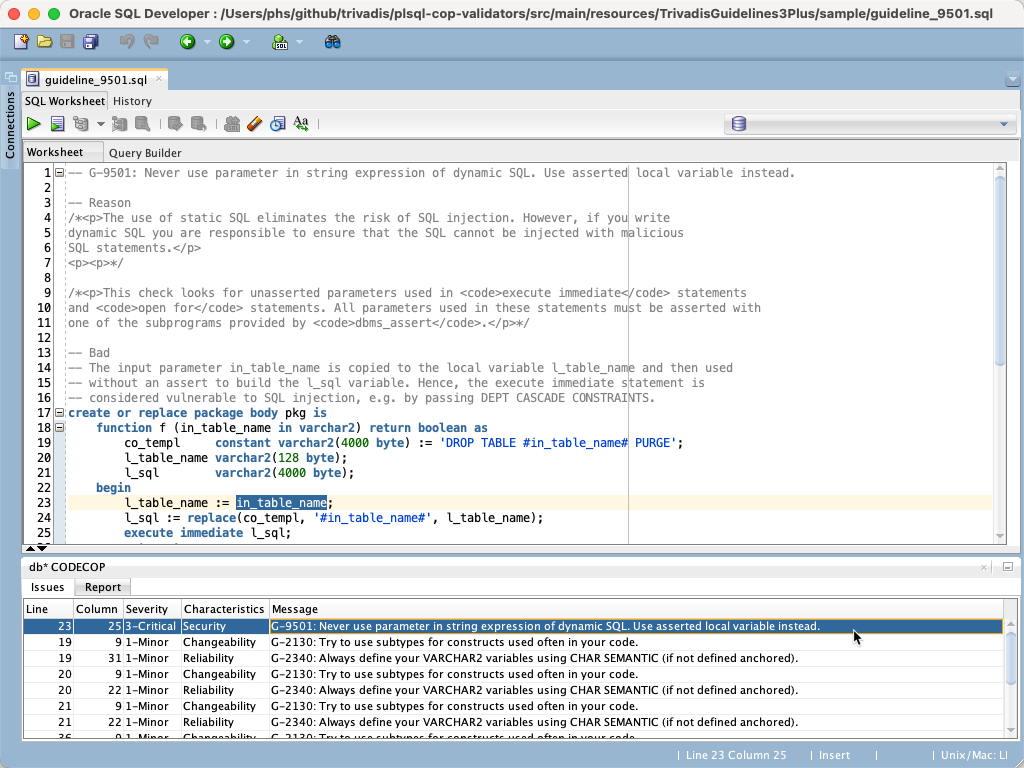Open the back navigation history dropdown
This screenshot has height=768, width=1024.
[x=207, y=42]
